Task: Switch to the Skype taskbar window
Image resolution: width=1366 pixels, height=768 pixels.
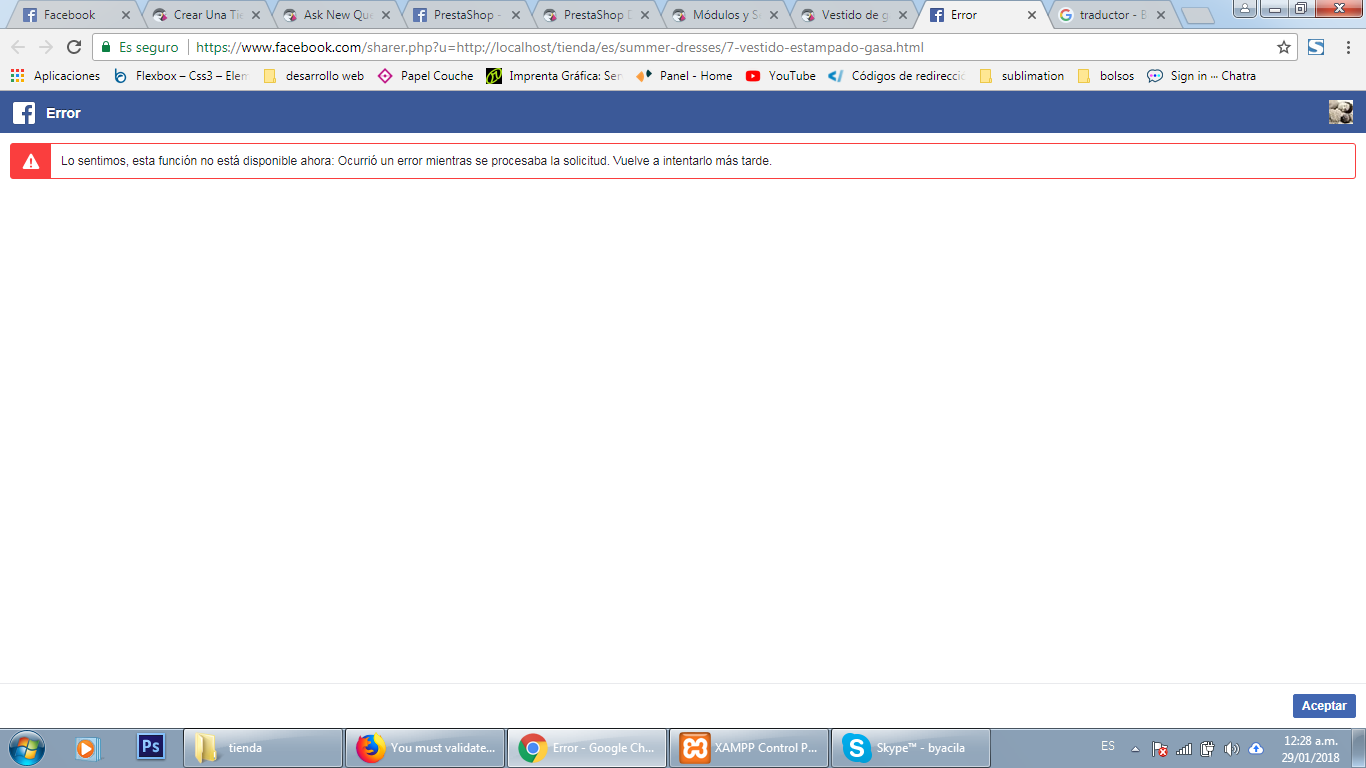Action: pos(911,748)
